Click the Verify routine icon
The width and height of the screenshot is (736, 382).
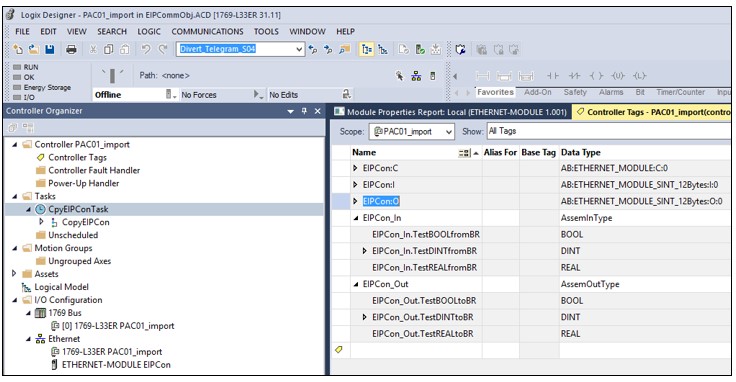[x=404, y=49]
